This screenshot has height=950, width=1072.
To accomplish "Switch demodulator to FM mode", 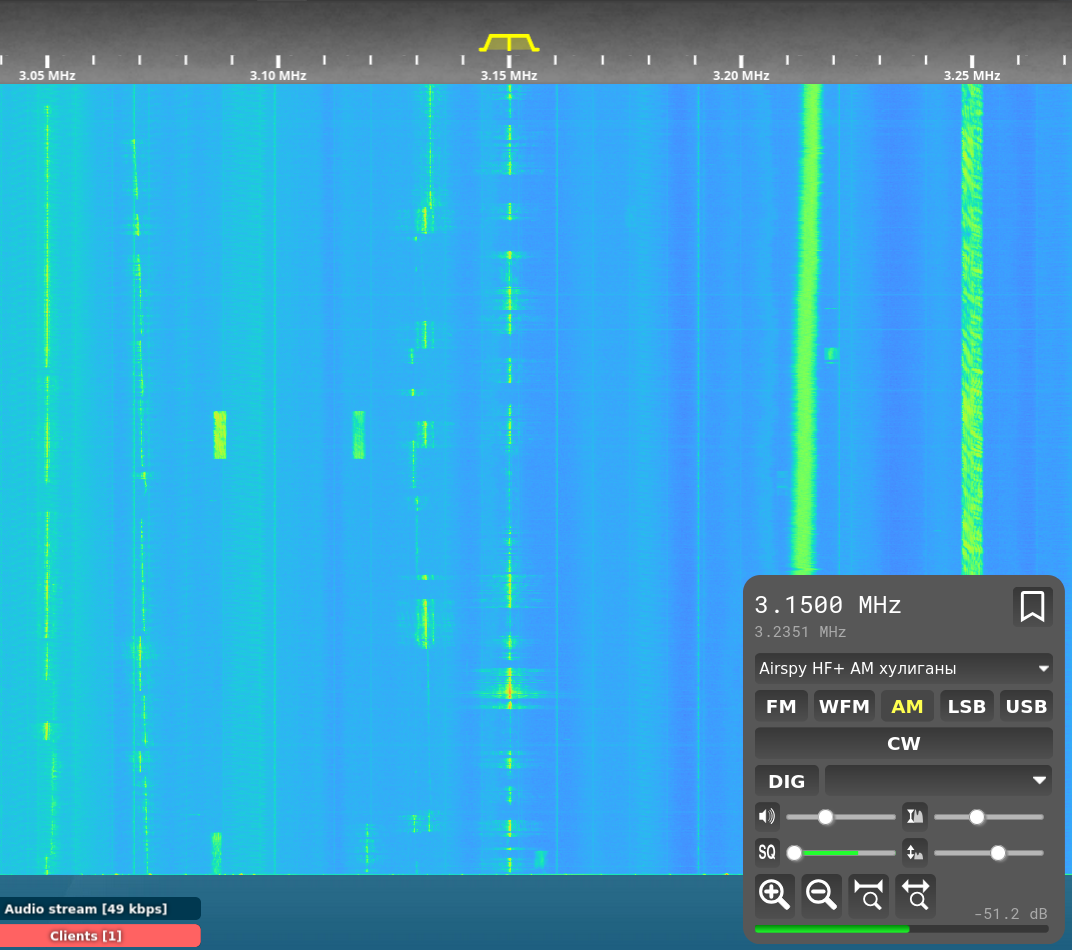I will [x=781, y=706].
